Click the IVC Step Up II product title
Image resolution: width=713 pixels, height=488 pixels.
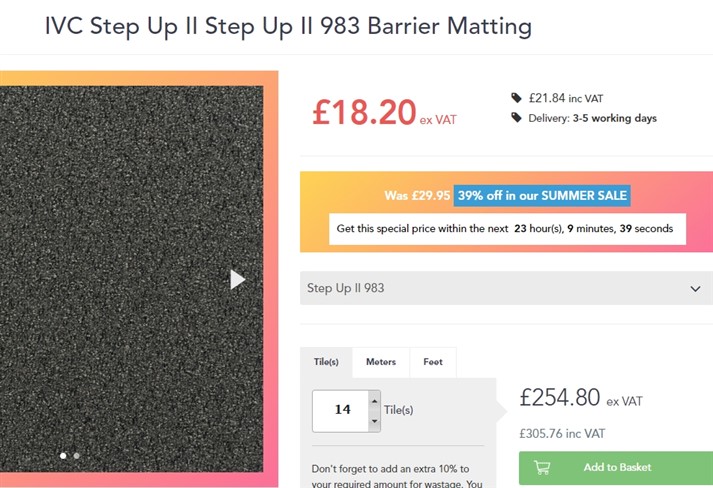click(288, 26)
